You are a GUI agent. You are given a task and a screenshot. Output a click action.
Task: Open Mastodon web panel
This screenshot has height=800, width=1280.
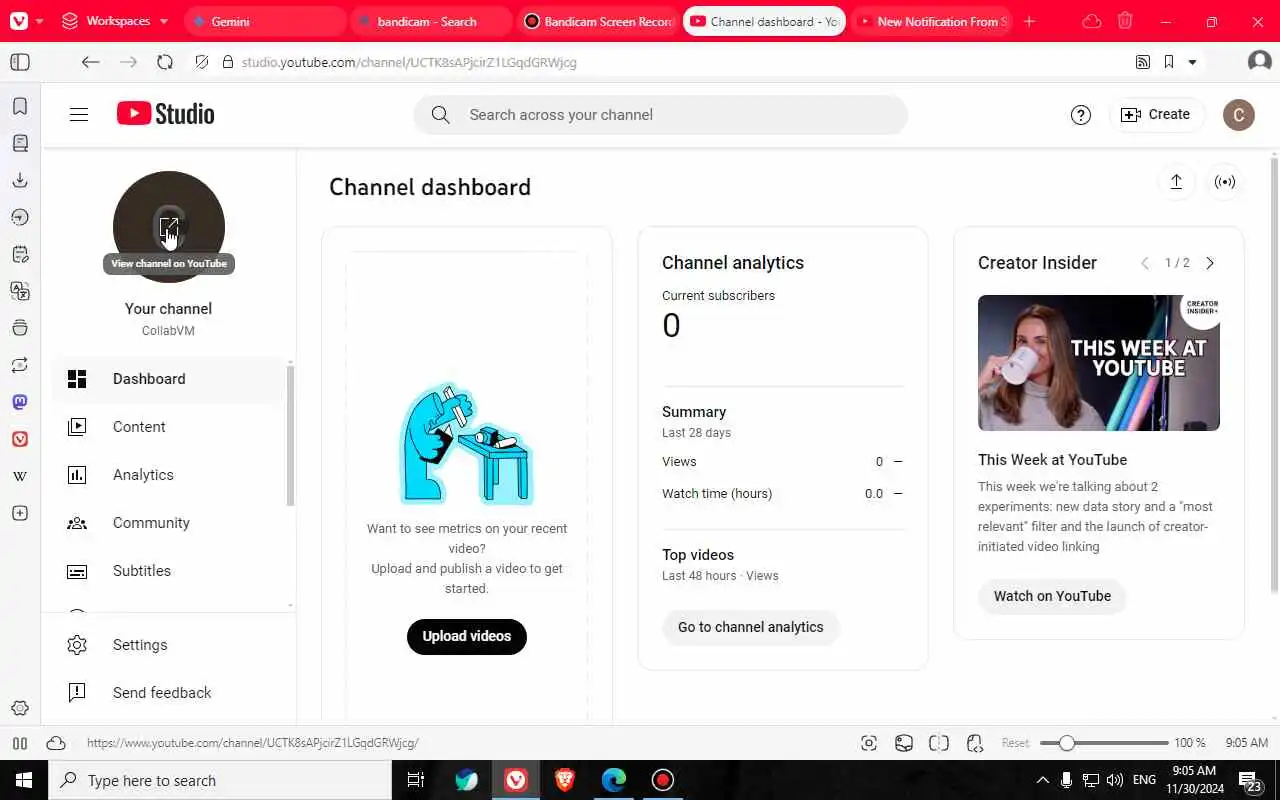coord(20,402)
